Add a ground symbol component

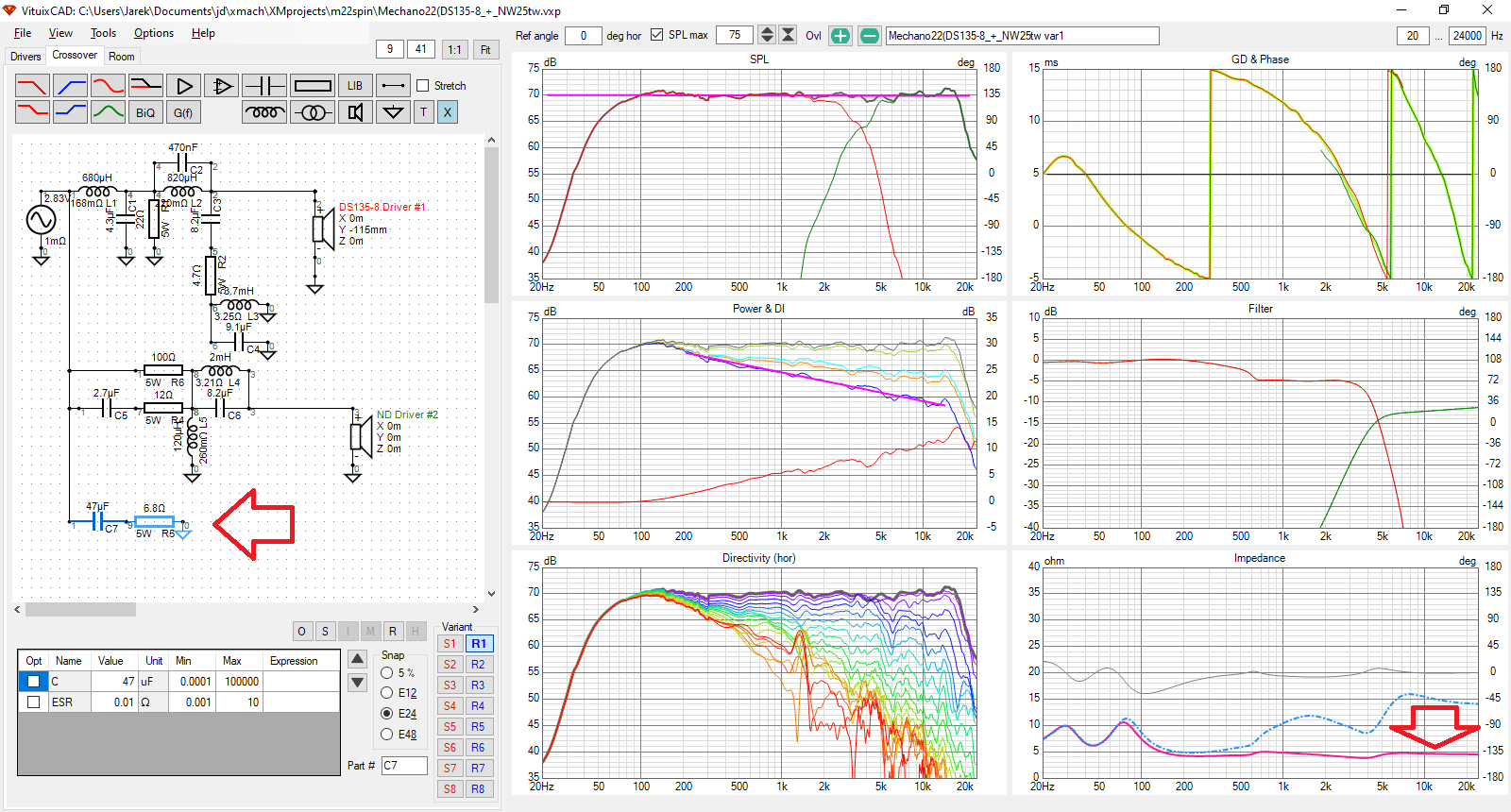[x=393, y=112]
